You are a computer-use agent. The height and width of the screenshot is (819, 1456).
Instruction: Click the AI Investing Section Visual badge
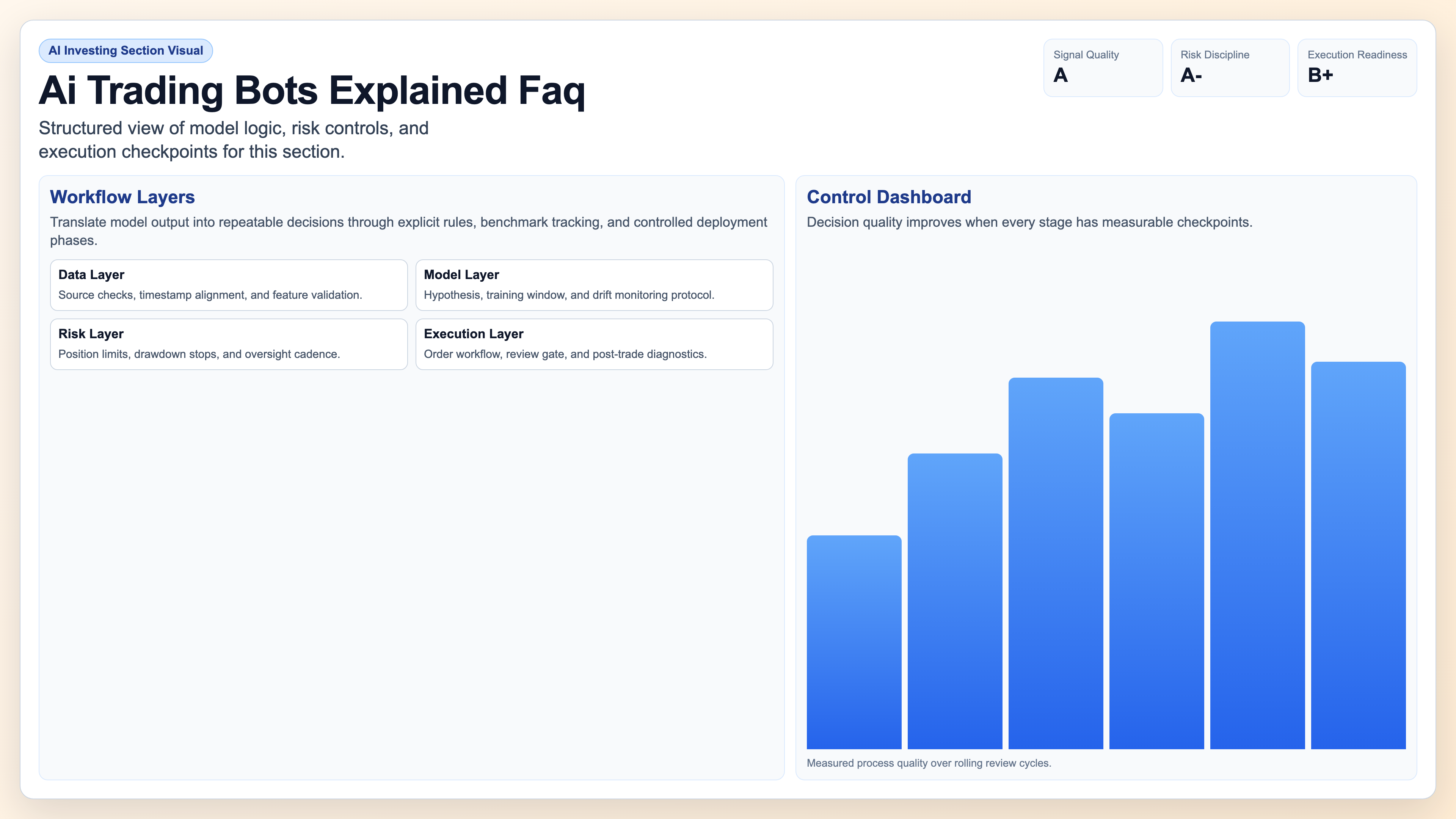(126, 50)
